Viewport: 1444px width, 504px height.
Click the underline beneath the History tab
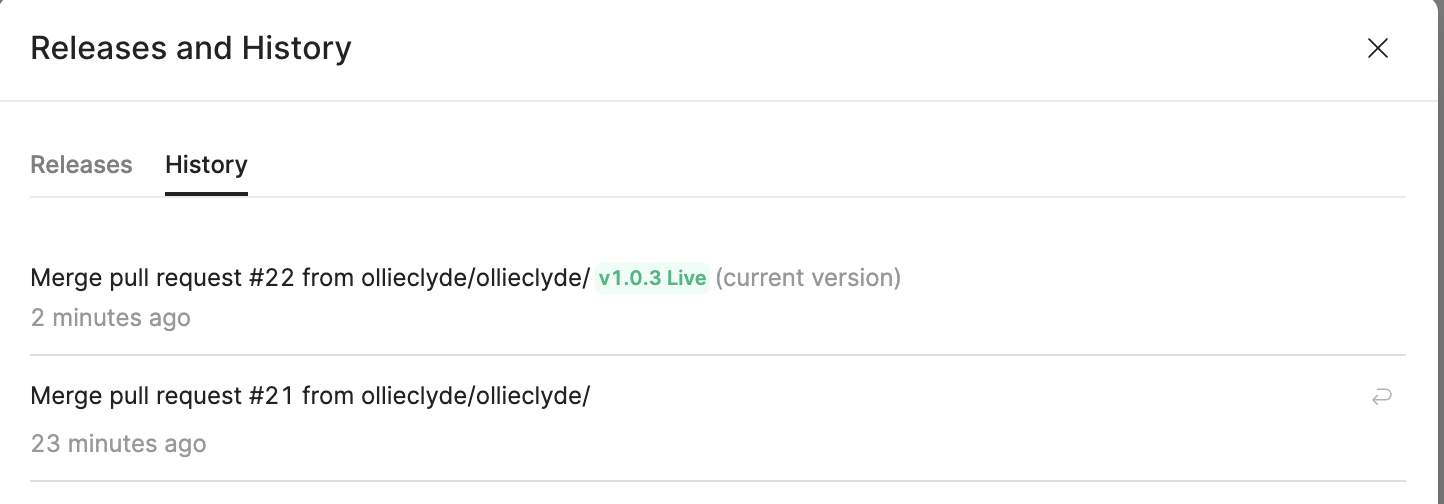pyautogui.click(x=206, y=194)
